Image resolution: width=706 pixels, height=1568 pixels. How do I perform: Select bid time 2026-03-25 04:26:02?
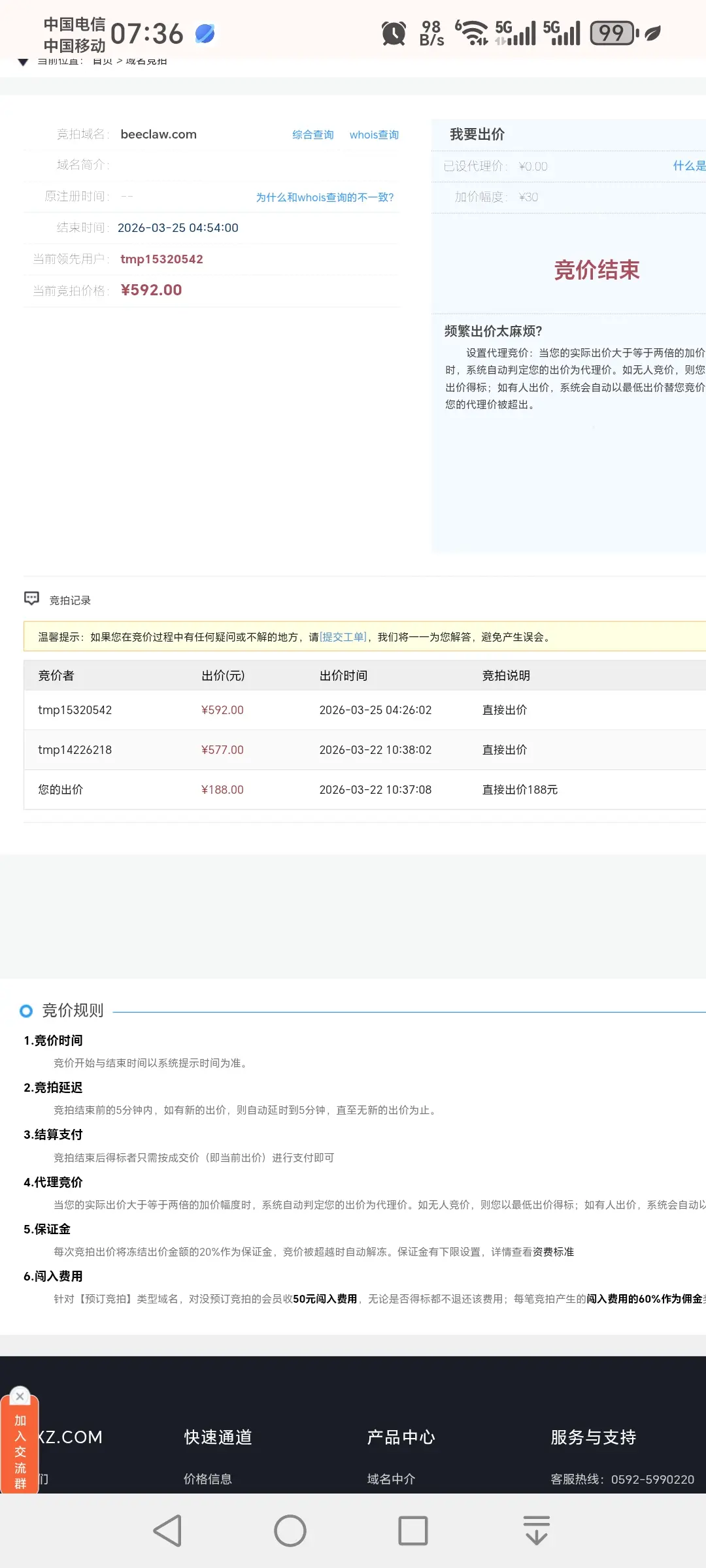375,710
